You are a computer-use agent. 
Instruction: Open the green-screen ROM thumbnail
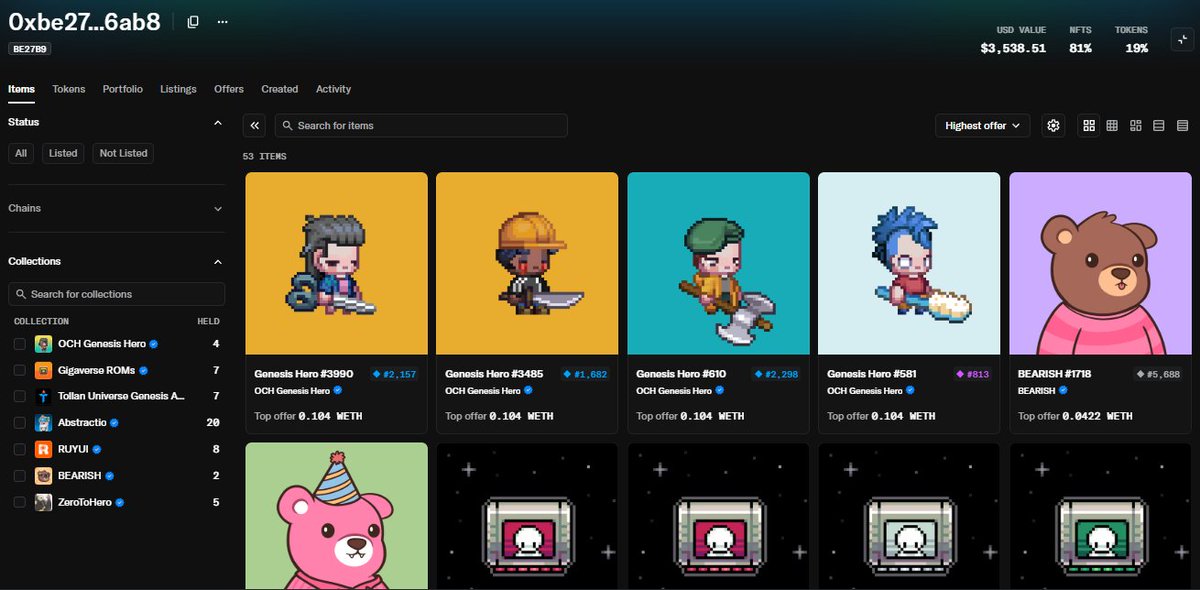pos(1100,516)
